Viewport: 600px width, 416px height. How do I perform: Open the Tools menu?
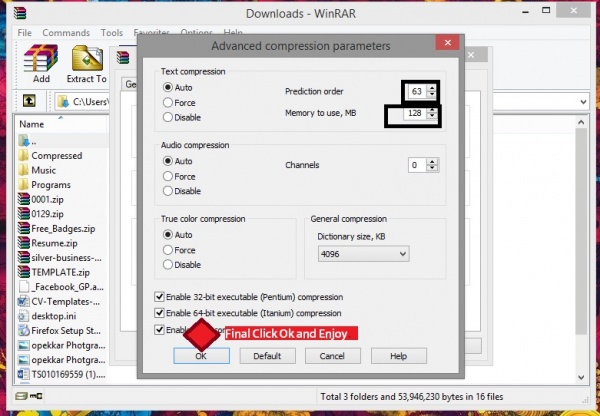(x=112, y=33)
